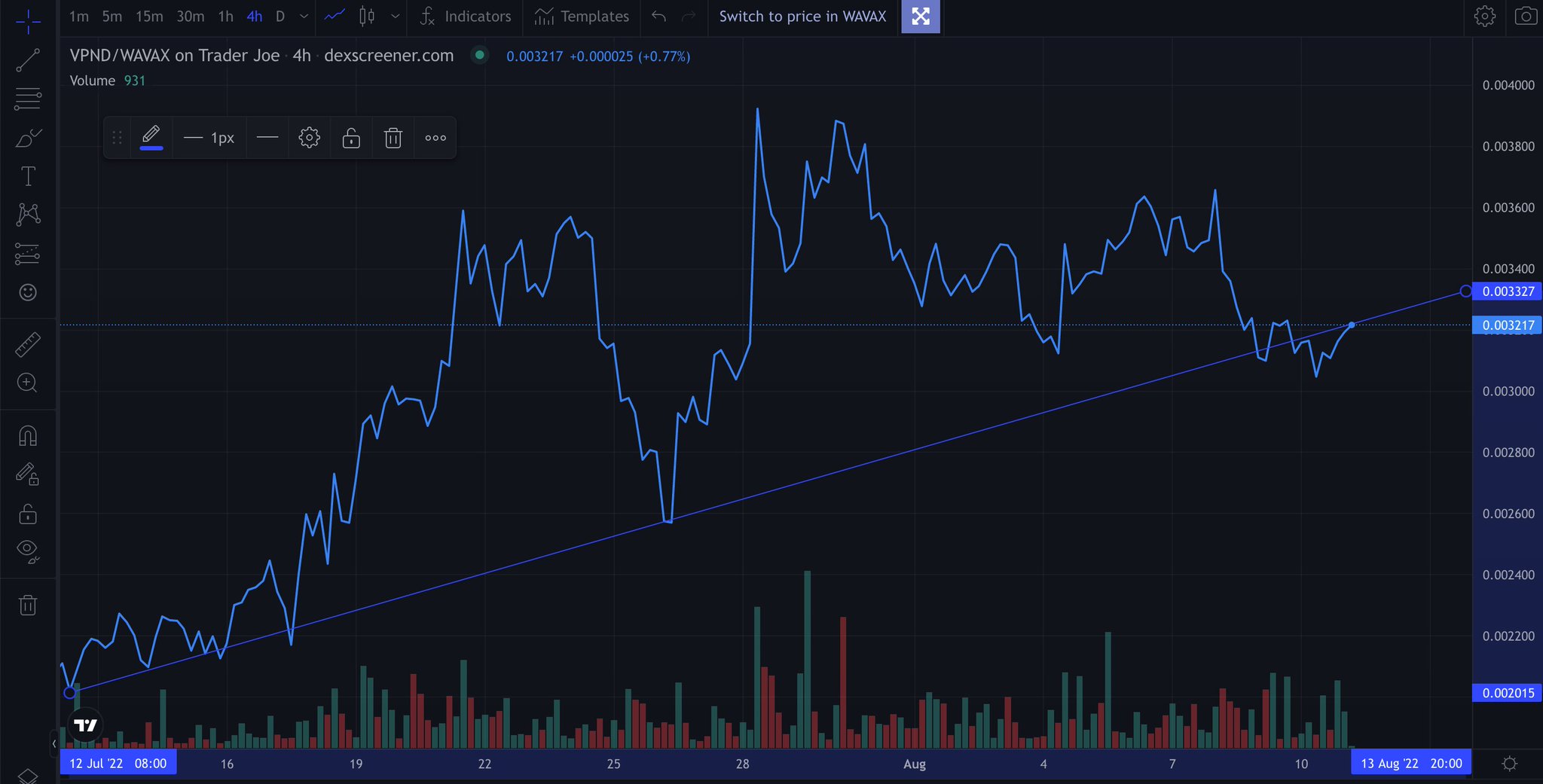Select the line chart style
The image size is (1543, 784).
(335, 16)
